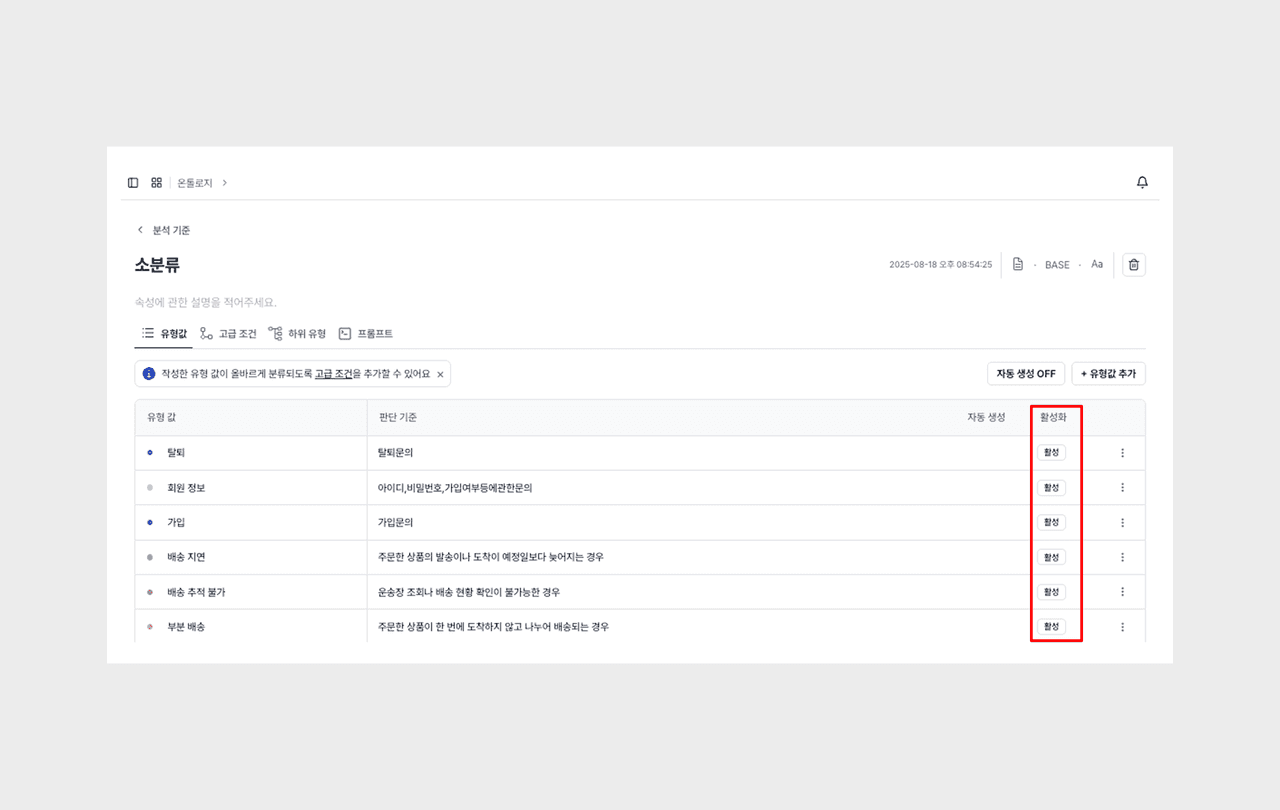Select the 배송 추적 불가 type value

coord(196,592)
